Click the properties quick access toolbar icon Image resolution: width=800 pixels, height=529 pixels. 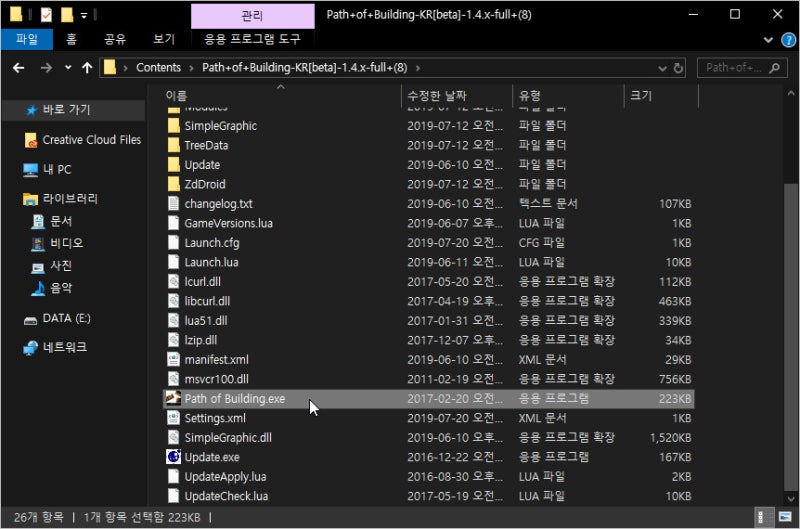point(46,14)
